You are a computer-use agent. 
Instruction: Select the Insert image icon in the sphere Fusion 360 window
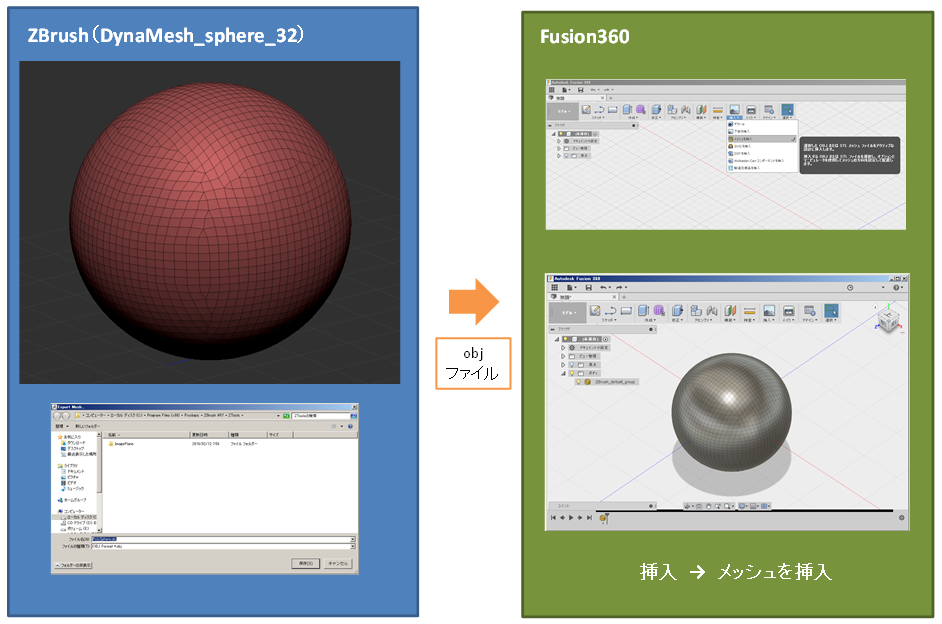(769, 310)
